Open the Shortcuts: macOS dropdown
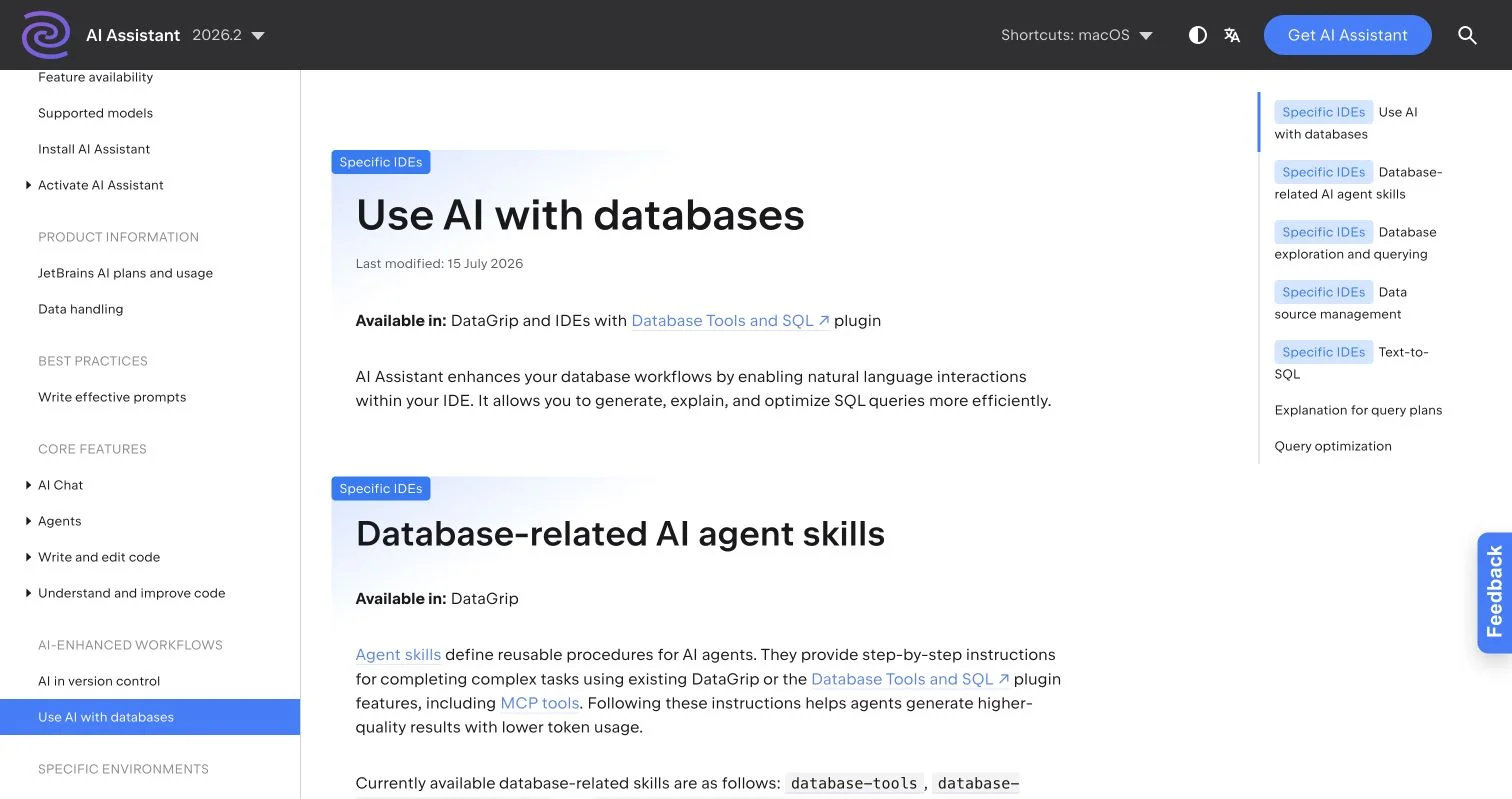Screen dimensions: 1512x799 point(1077,35)
